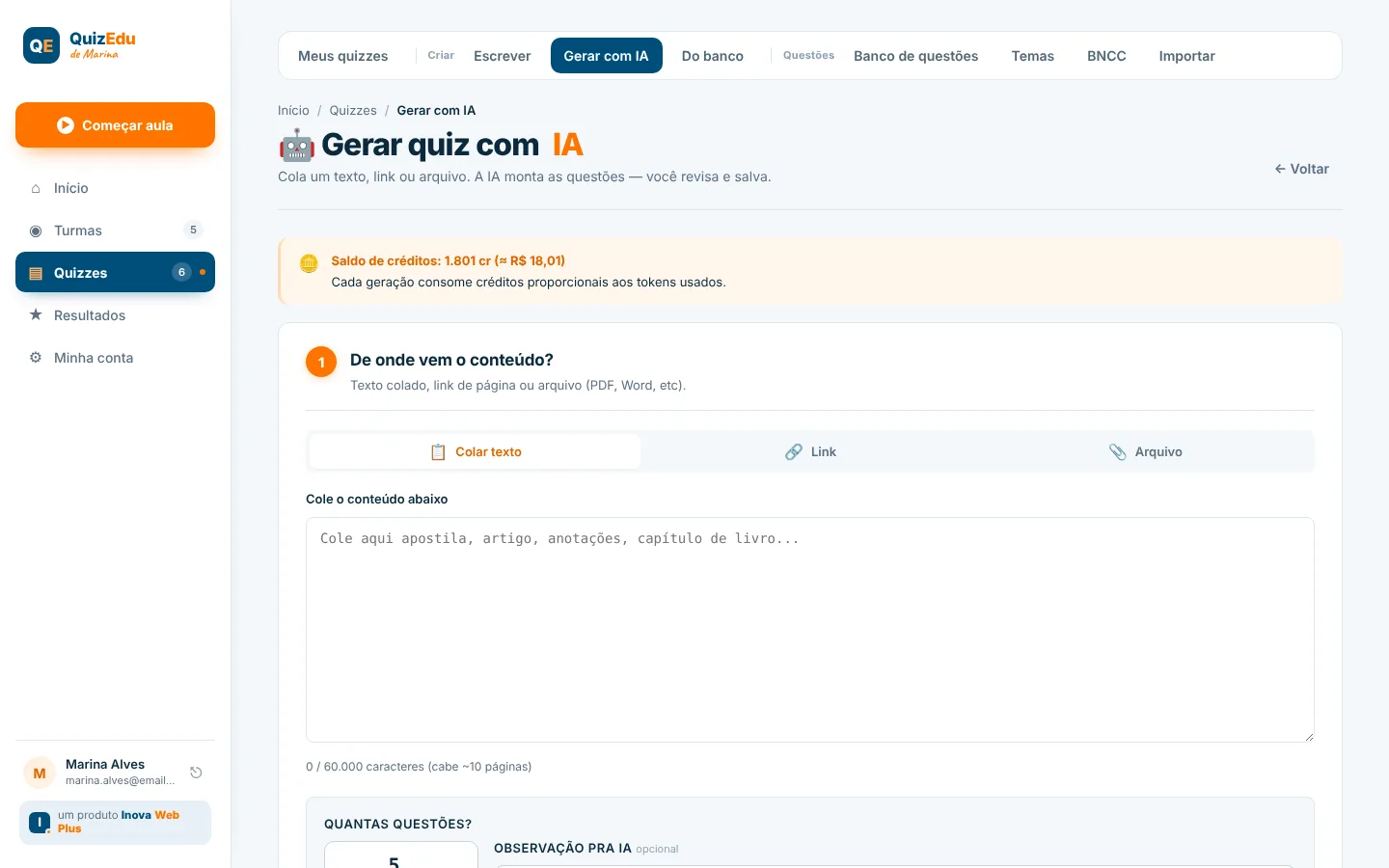Click the Turmas circle icon
The height and width of the screenshot is (868, 1389).
tap(36, 231)
